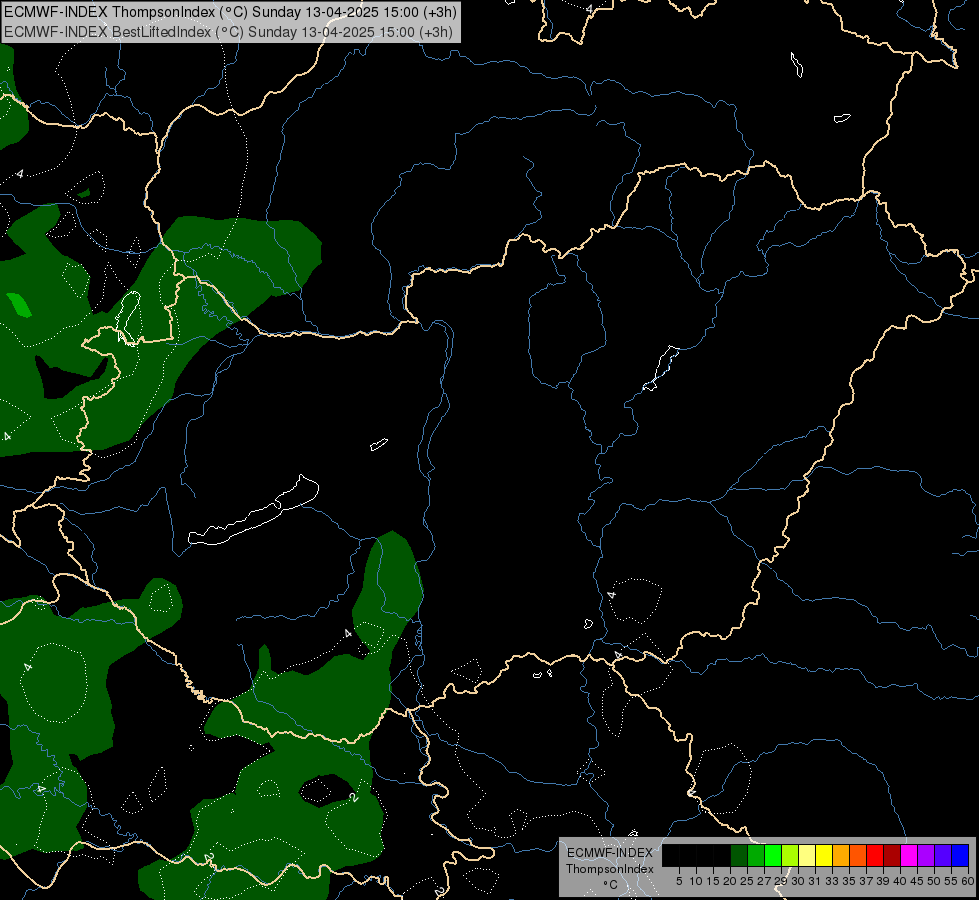
Task: Click the BestLiftedIndex title line
Action: 229,32
